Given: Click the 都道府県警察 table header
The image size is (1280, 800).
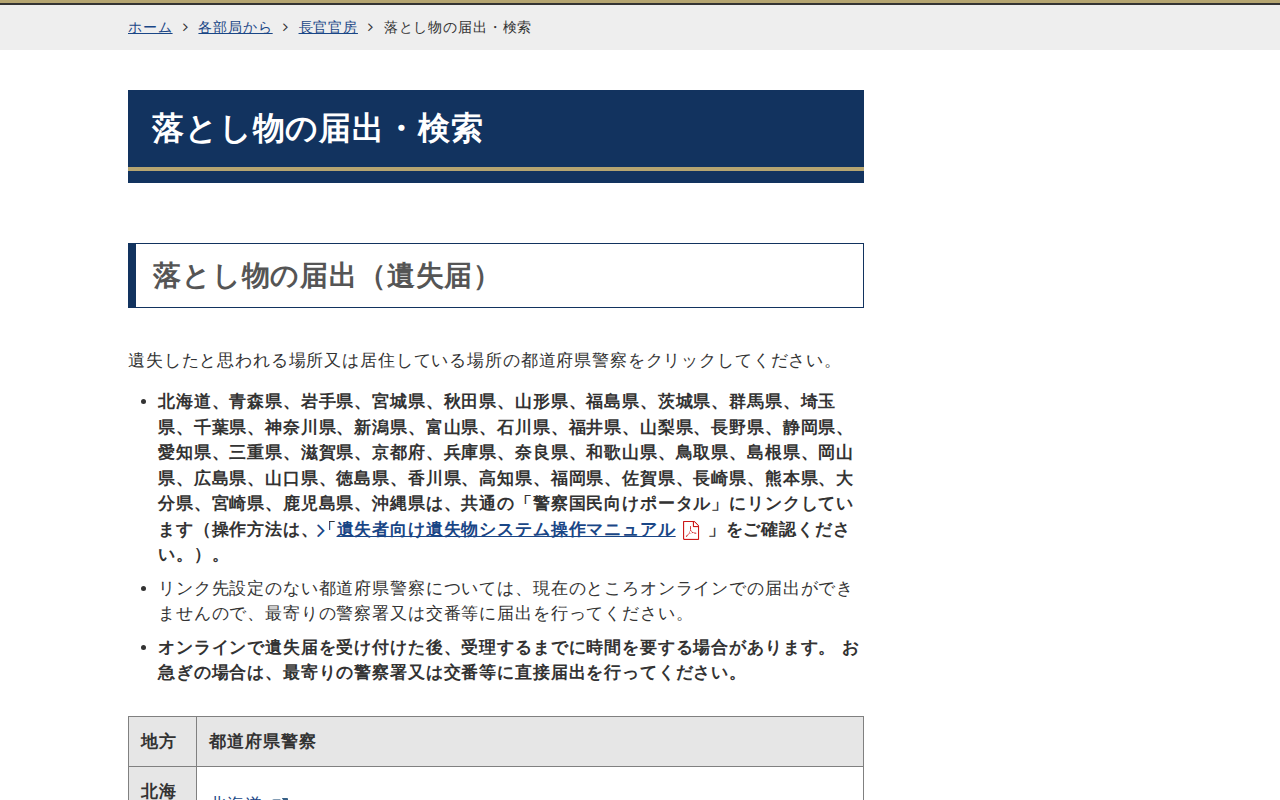Looking at the screenshot, I should (x=530, y=742).
